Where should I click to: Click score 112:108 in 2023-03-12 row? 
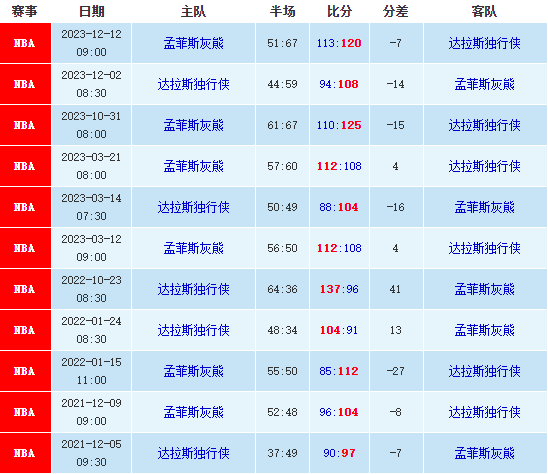(x=339, y=248)
